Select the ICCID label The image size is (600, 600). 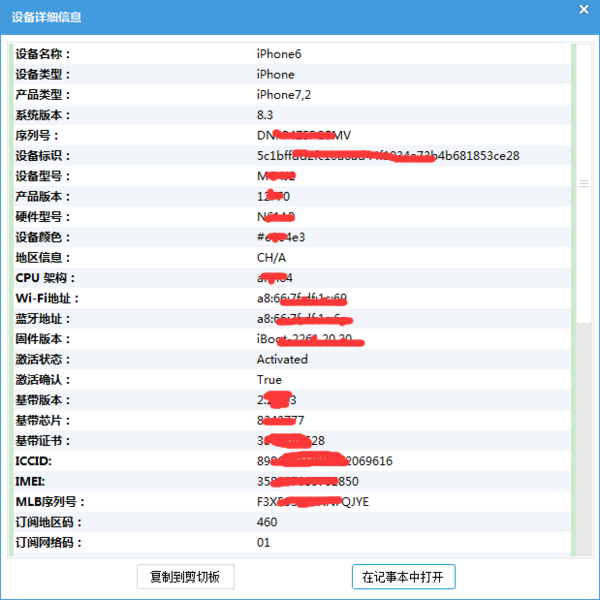coord(34,461)
